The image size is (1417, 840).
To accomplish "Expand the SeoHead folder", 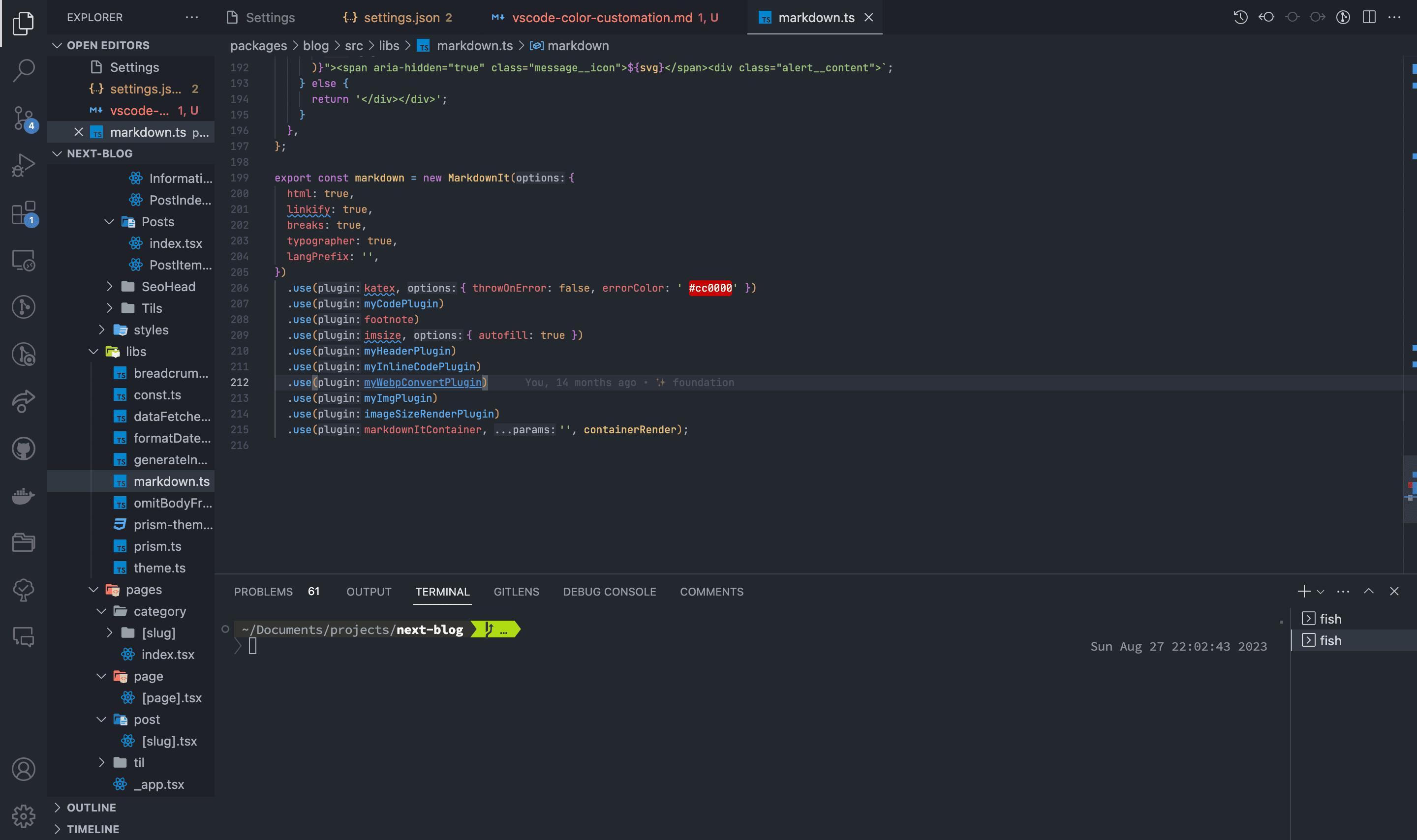I will point(168,286).
